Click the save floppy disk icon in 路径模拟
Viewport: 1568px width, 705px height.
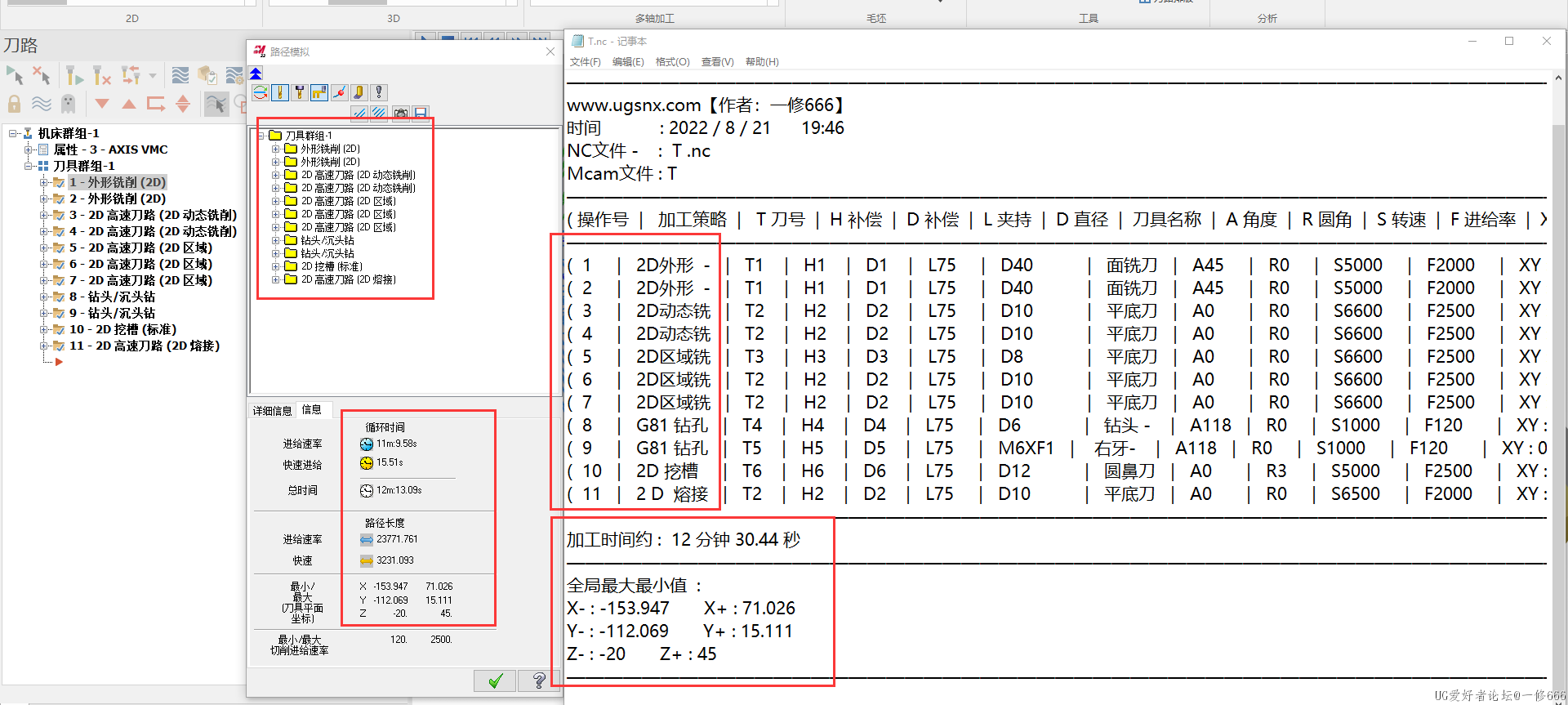[x=421, y=113]
